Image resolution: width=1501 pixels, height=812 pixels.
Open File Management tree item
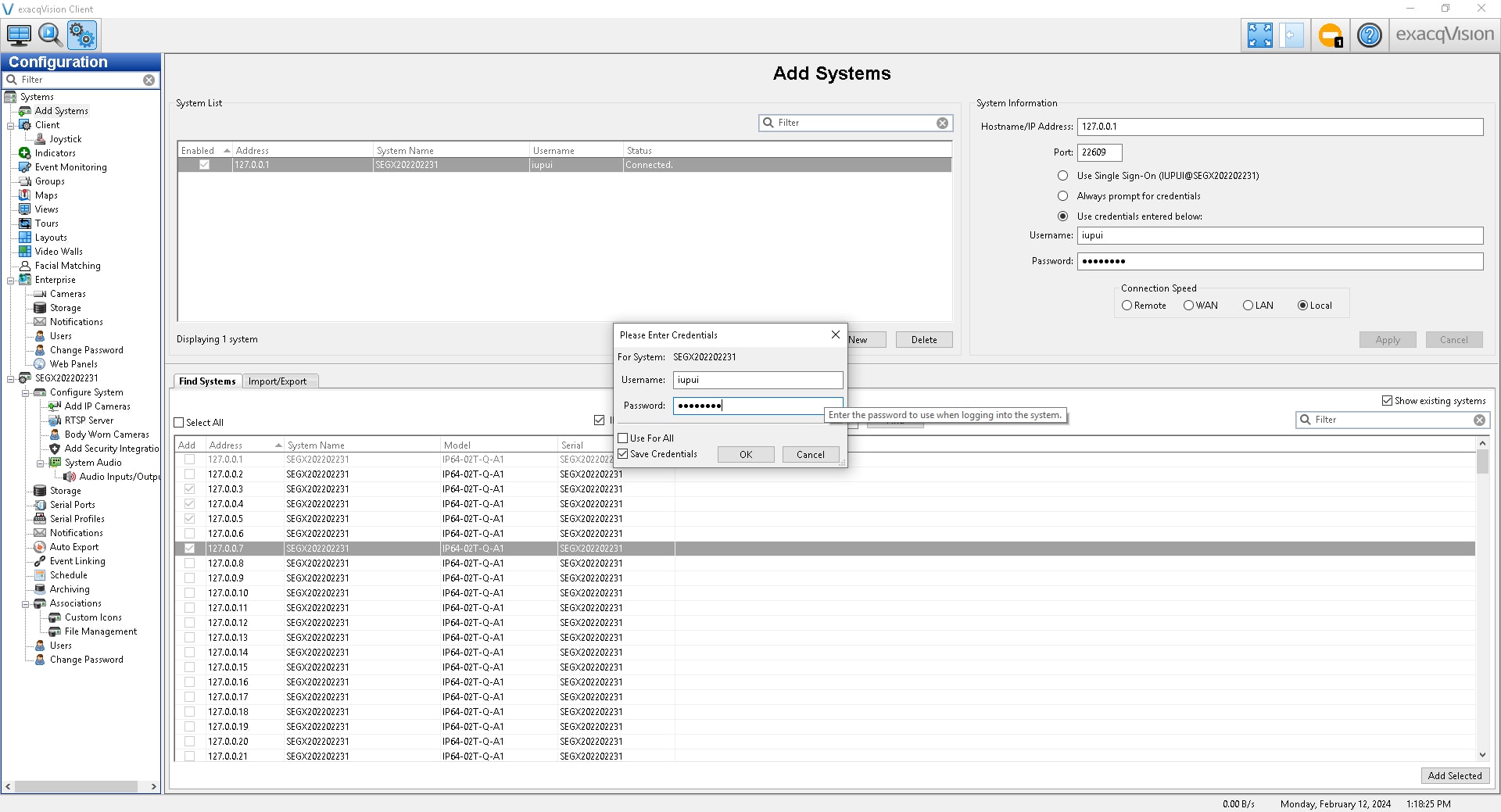point(101,631)
